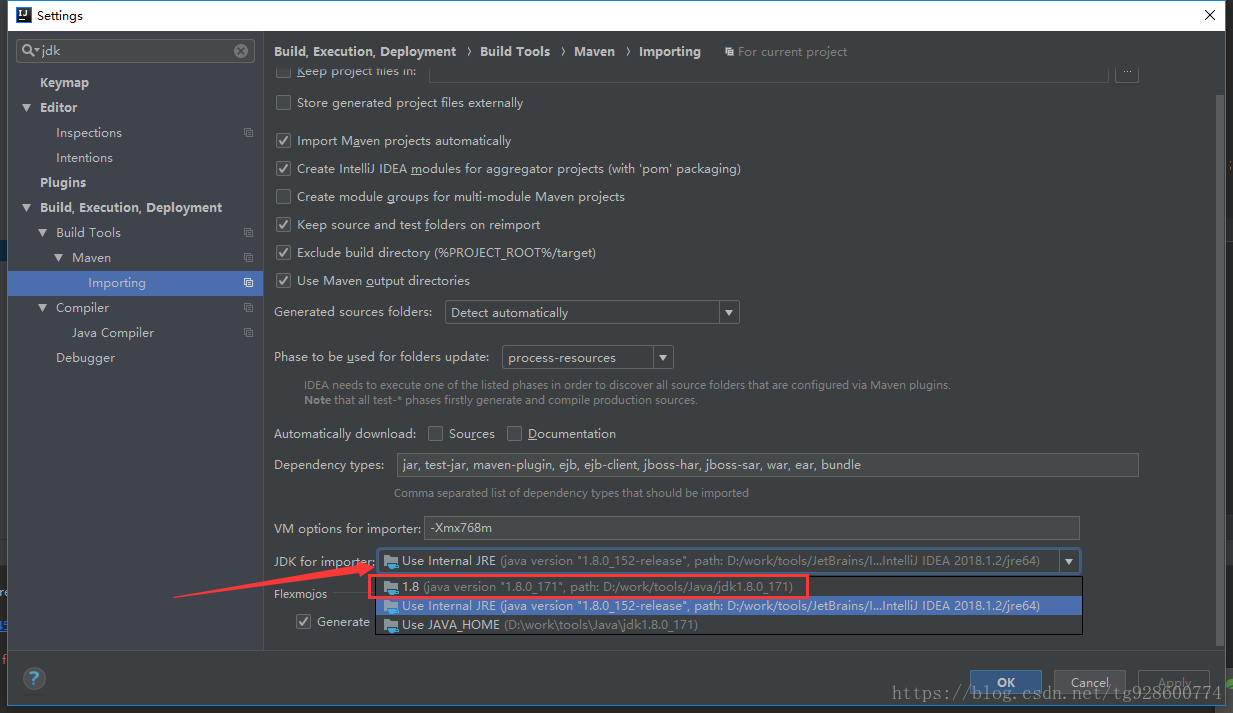The width and height of the screenshot is (1233, 713).
Task: Click the project-level icon beside Importing
Action: pos(248,283)
